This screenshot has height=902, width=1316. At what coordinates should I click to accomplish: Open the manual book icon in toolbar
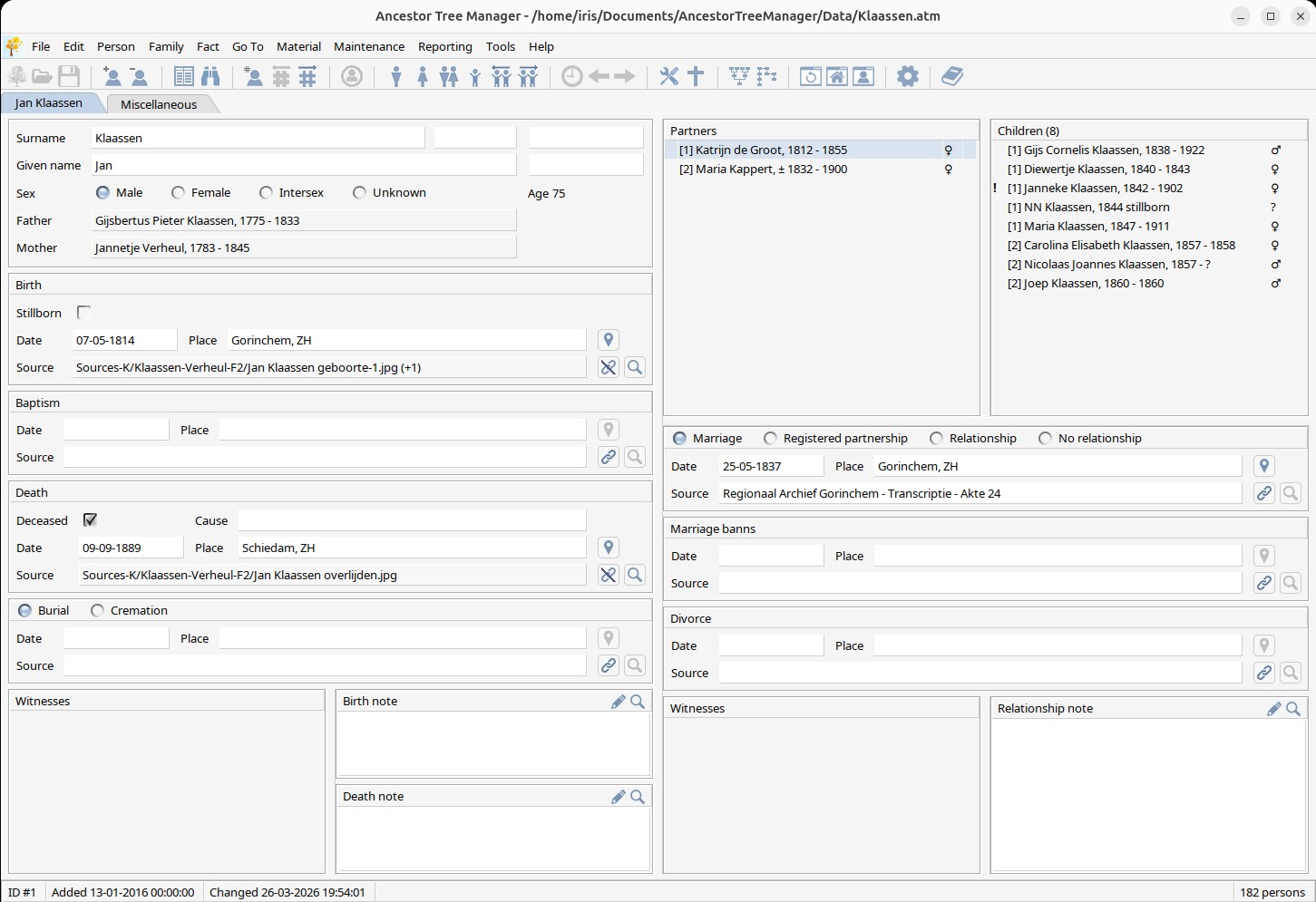pyautogui.click(x=951, y=76)
